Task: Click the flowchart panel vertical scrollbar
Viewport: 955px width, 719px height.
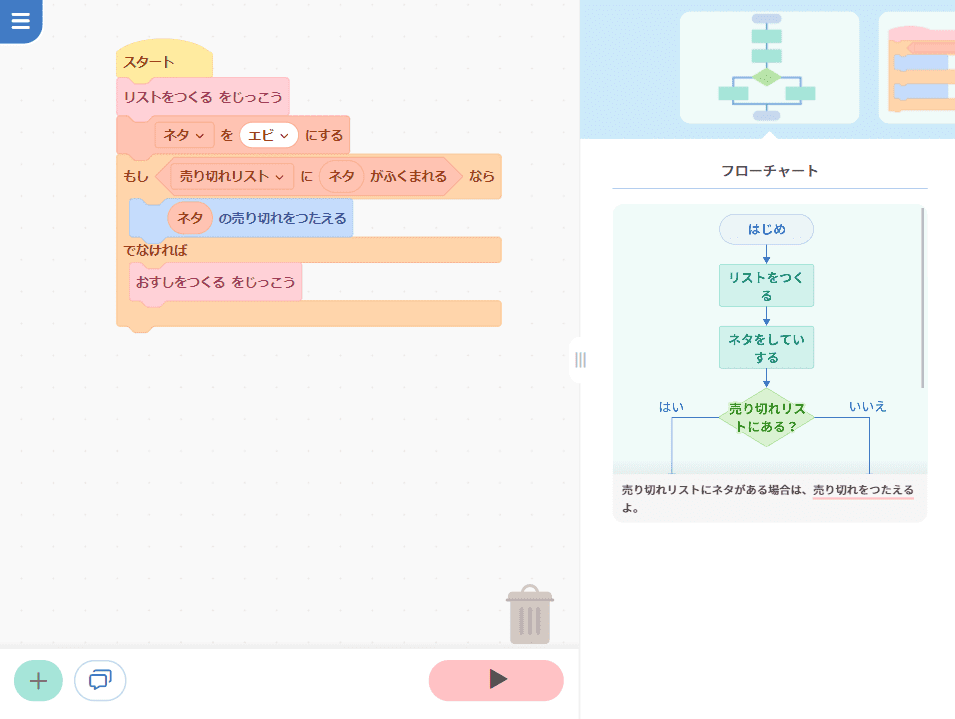Action: [922, 300]
